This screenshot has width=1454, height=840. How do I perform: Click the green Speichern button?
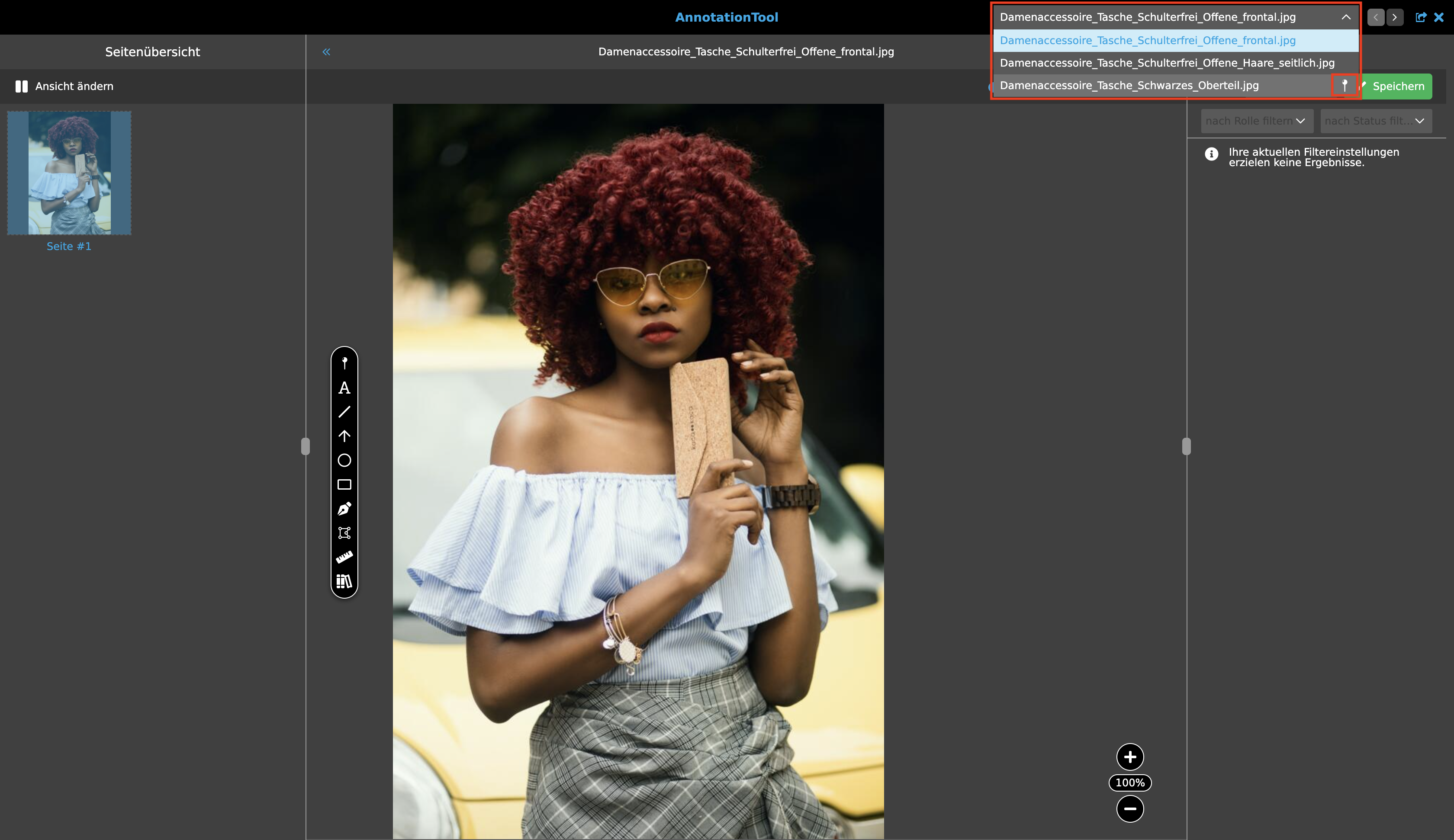click(1397, 87)
